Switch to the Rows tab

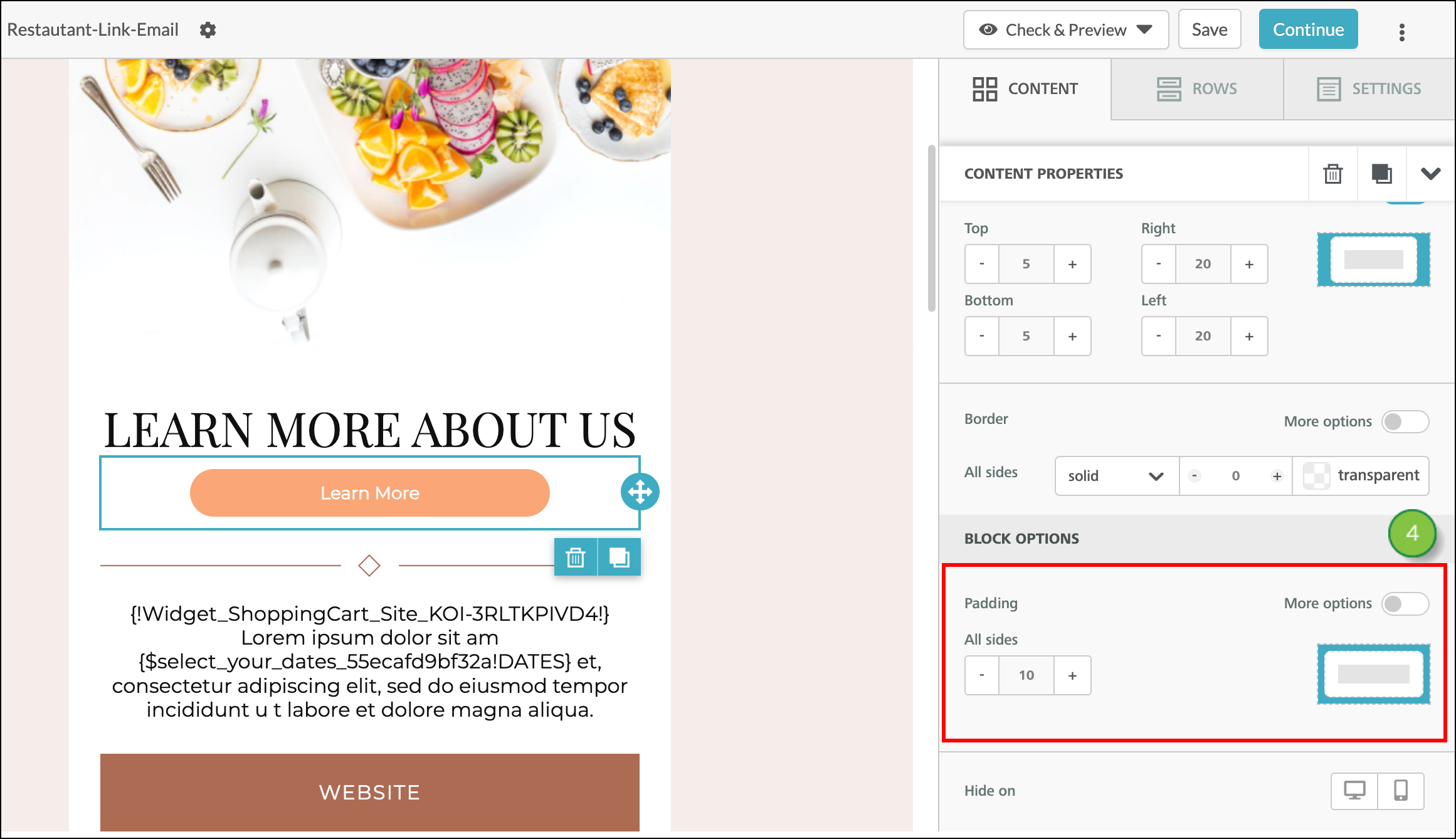[1196, 88]
